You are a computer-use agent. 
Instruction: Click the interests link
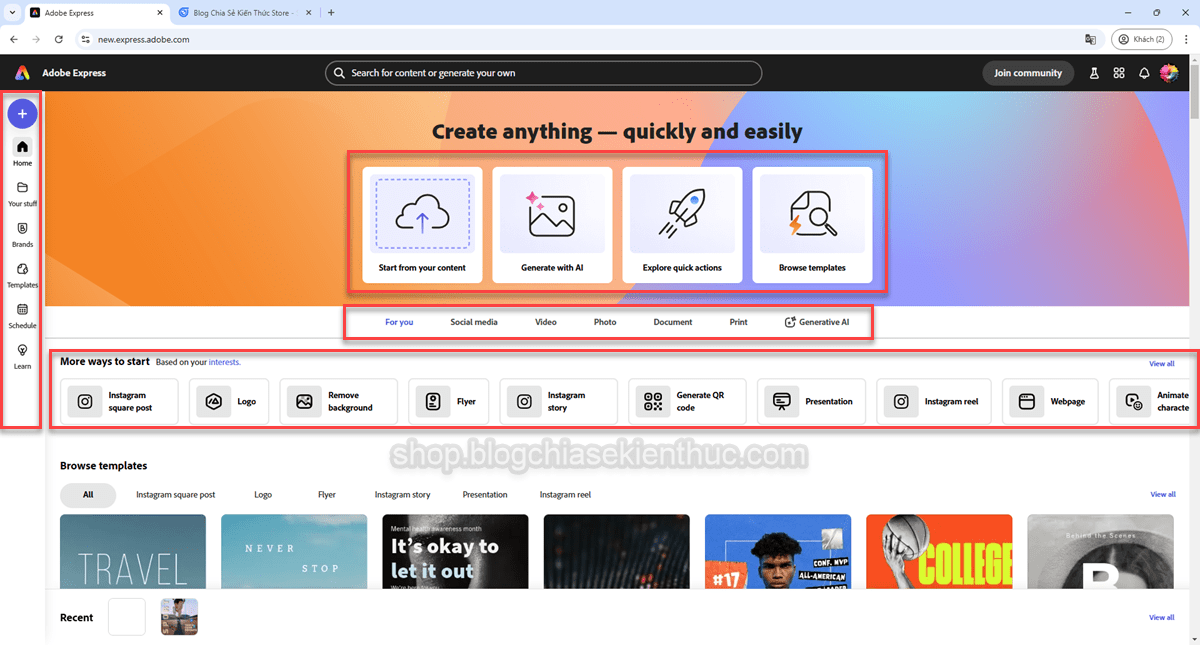click(224, 362)
